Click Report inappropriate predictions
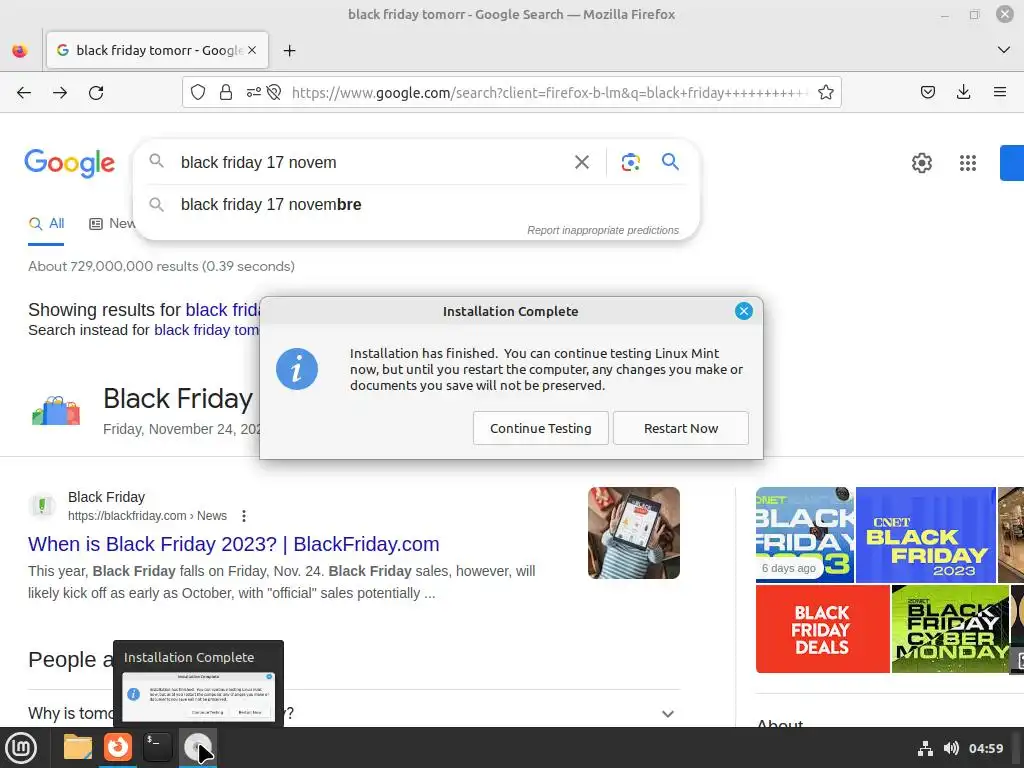The height and width of the screenshot is (768, 1024). 603,230
